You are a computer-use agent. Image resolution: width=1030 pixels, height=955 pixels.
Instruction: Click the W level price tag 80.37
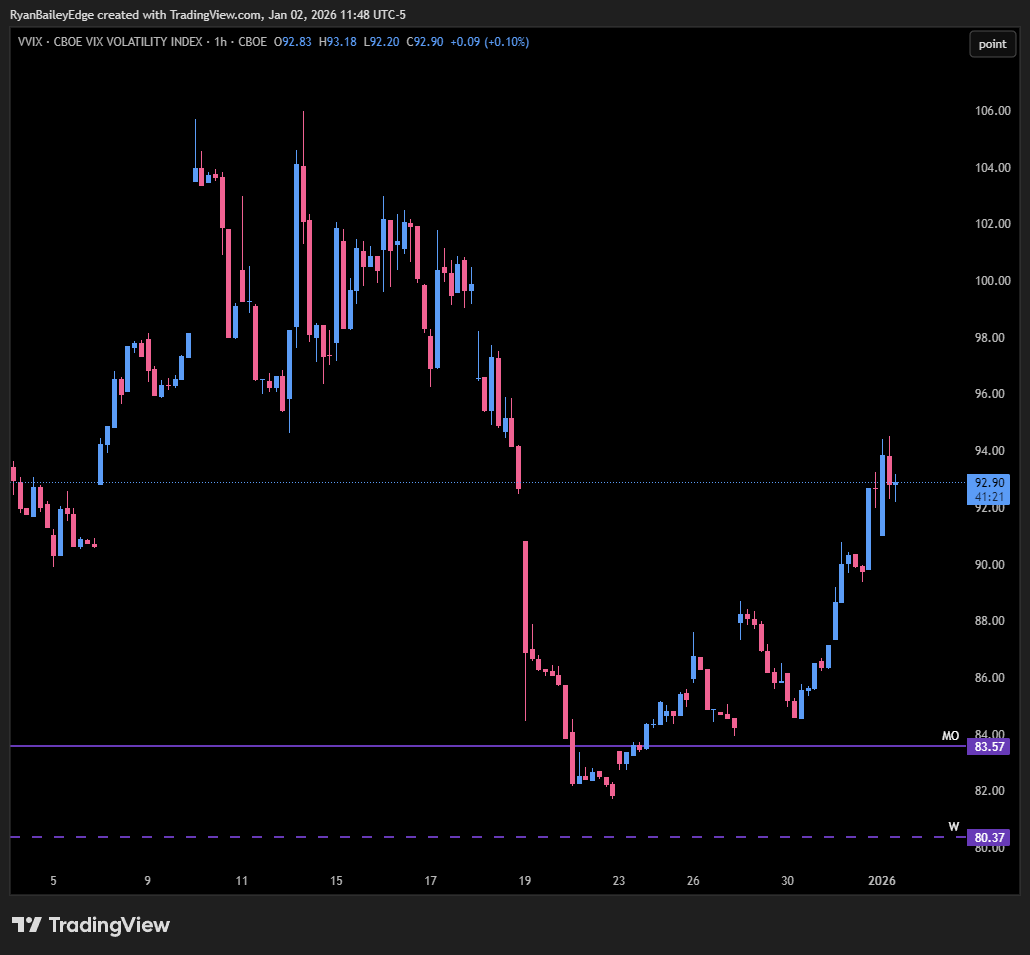[989, 837]
